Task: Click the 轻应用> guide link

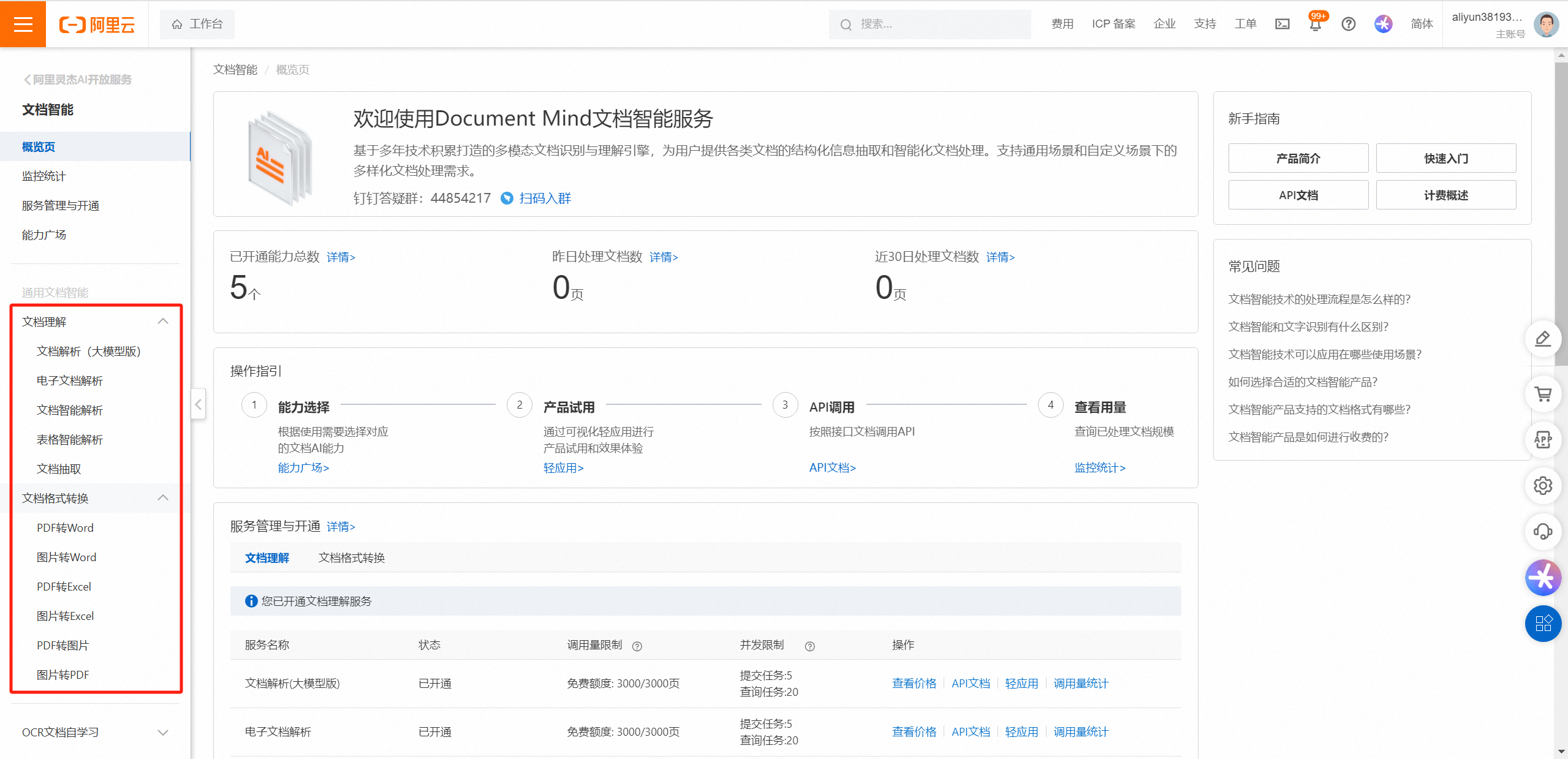Action: (x=563, y=467)
